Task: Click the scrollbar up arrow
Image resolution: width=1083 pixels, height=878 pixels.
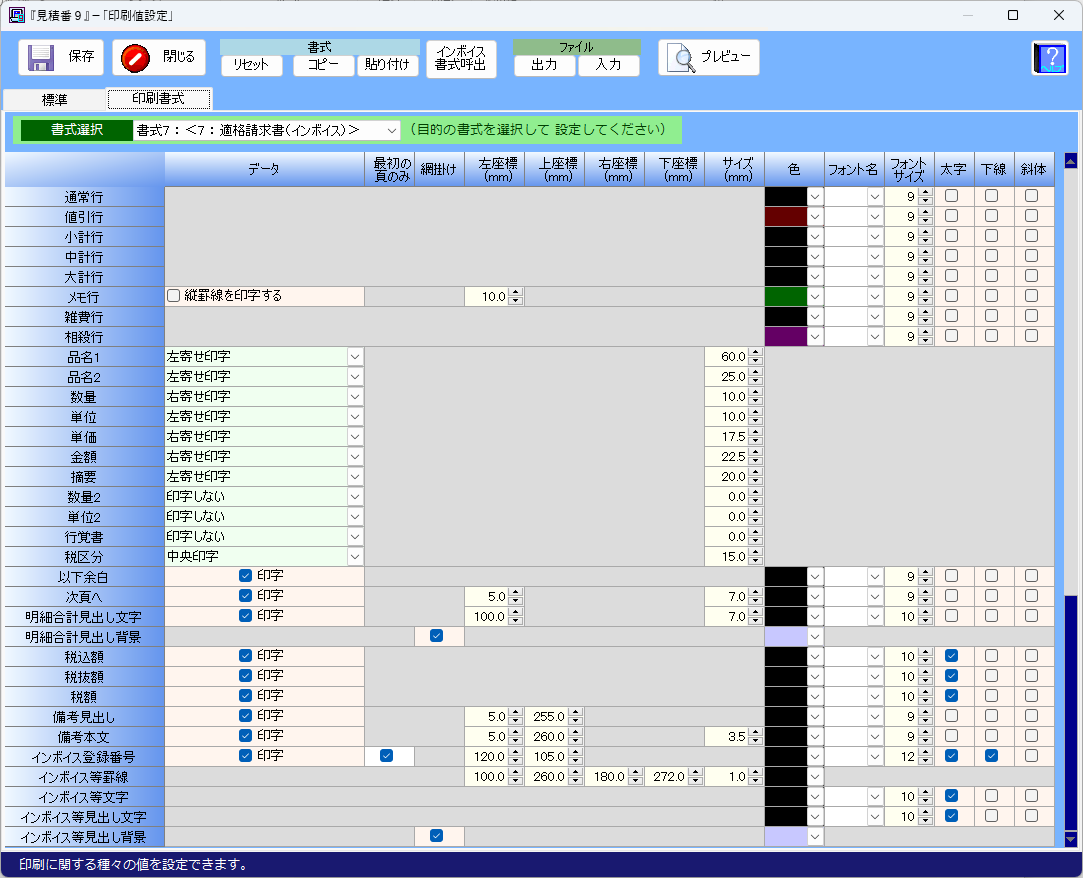Action: point(1071,162)
